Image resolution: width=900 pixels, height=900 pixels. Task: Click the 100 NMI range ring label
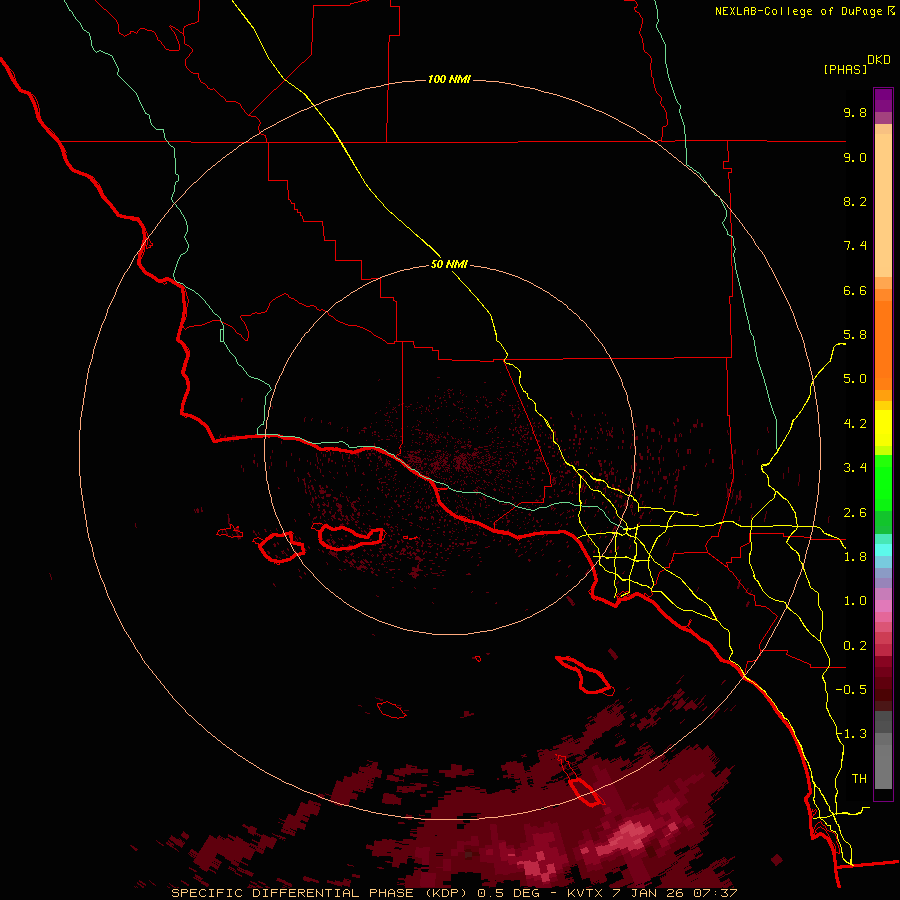[x=449, y=79]
